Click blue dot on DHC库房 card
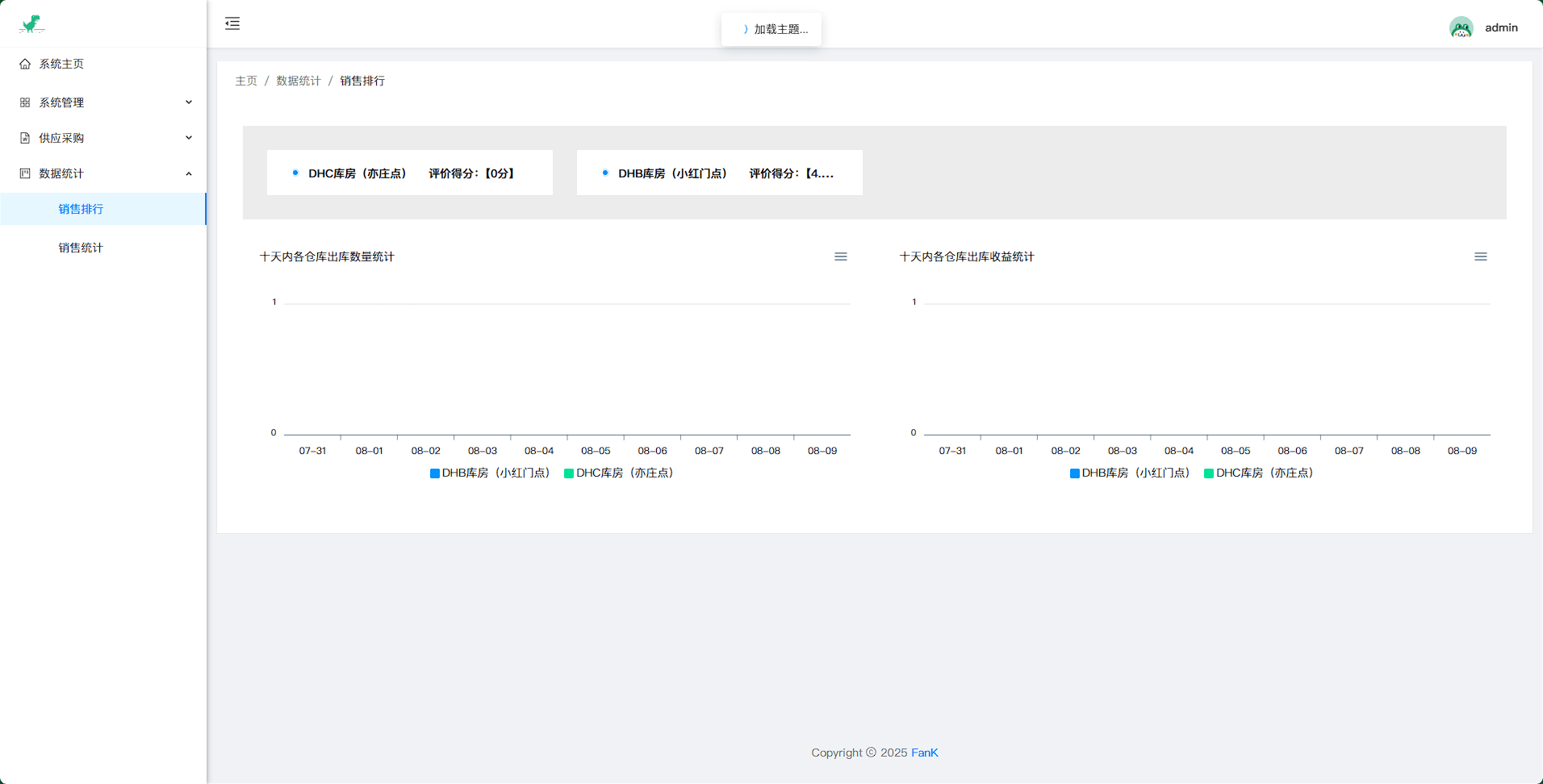 (295, 173)
